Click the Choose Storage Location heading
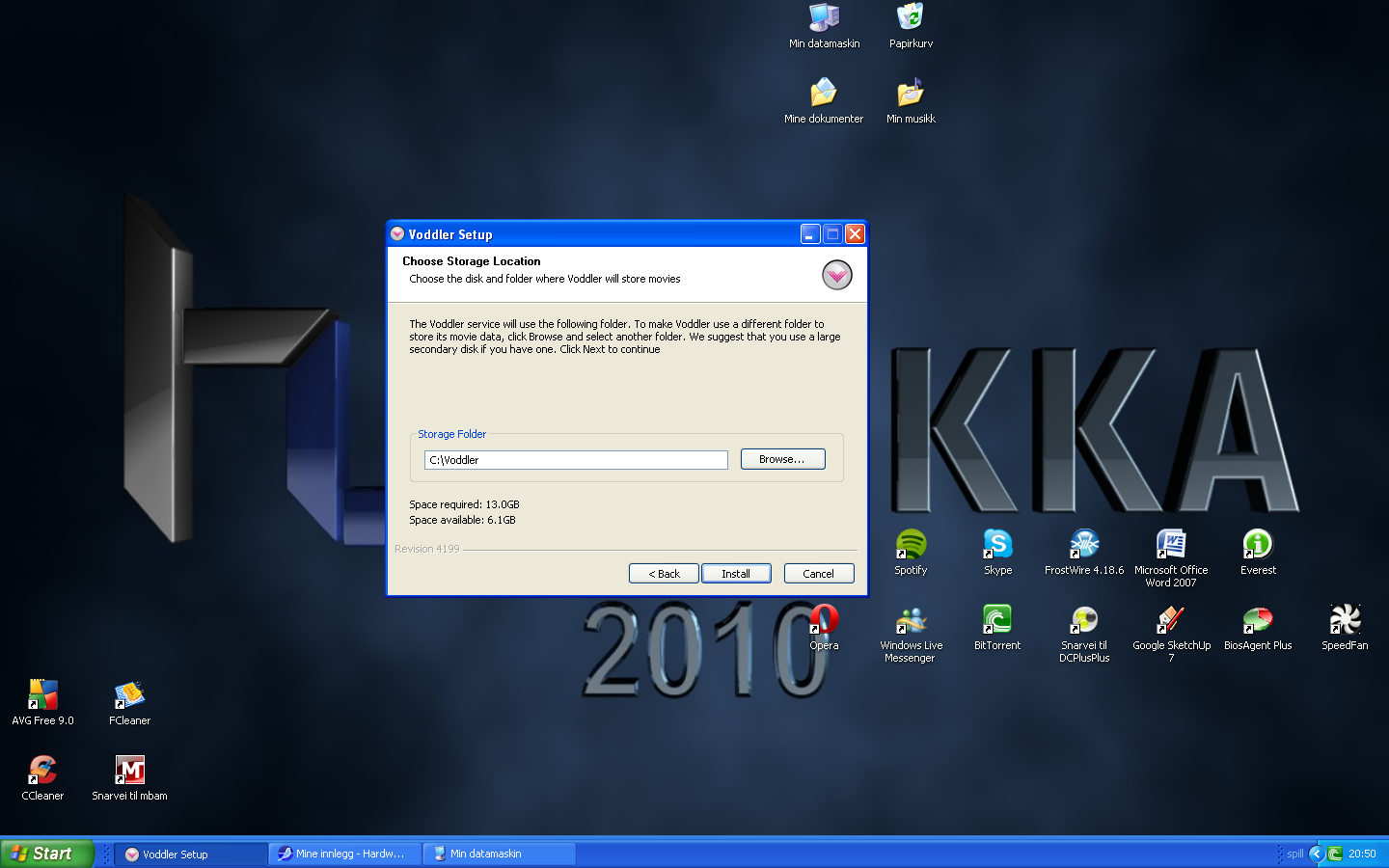Viewport: 1389px width, 868px height. [x=472, y=261]
